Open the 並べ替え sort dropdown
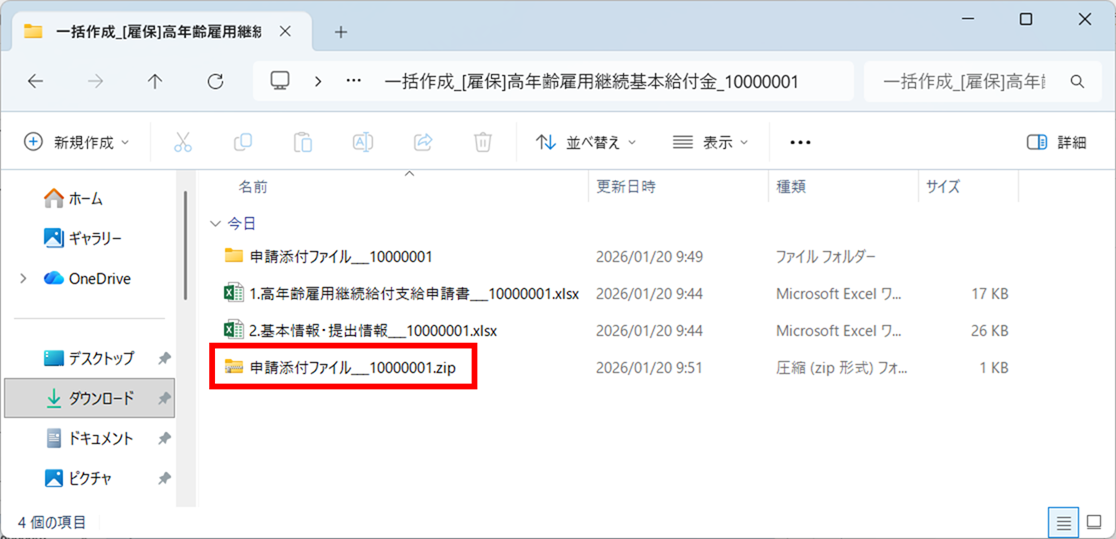Viewport: 1116px width, 539px height. click(586, 142)
